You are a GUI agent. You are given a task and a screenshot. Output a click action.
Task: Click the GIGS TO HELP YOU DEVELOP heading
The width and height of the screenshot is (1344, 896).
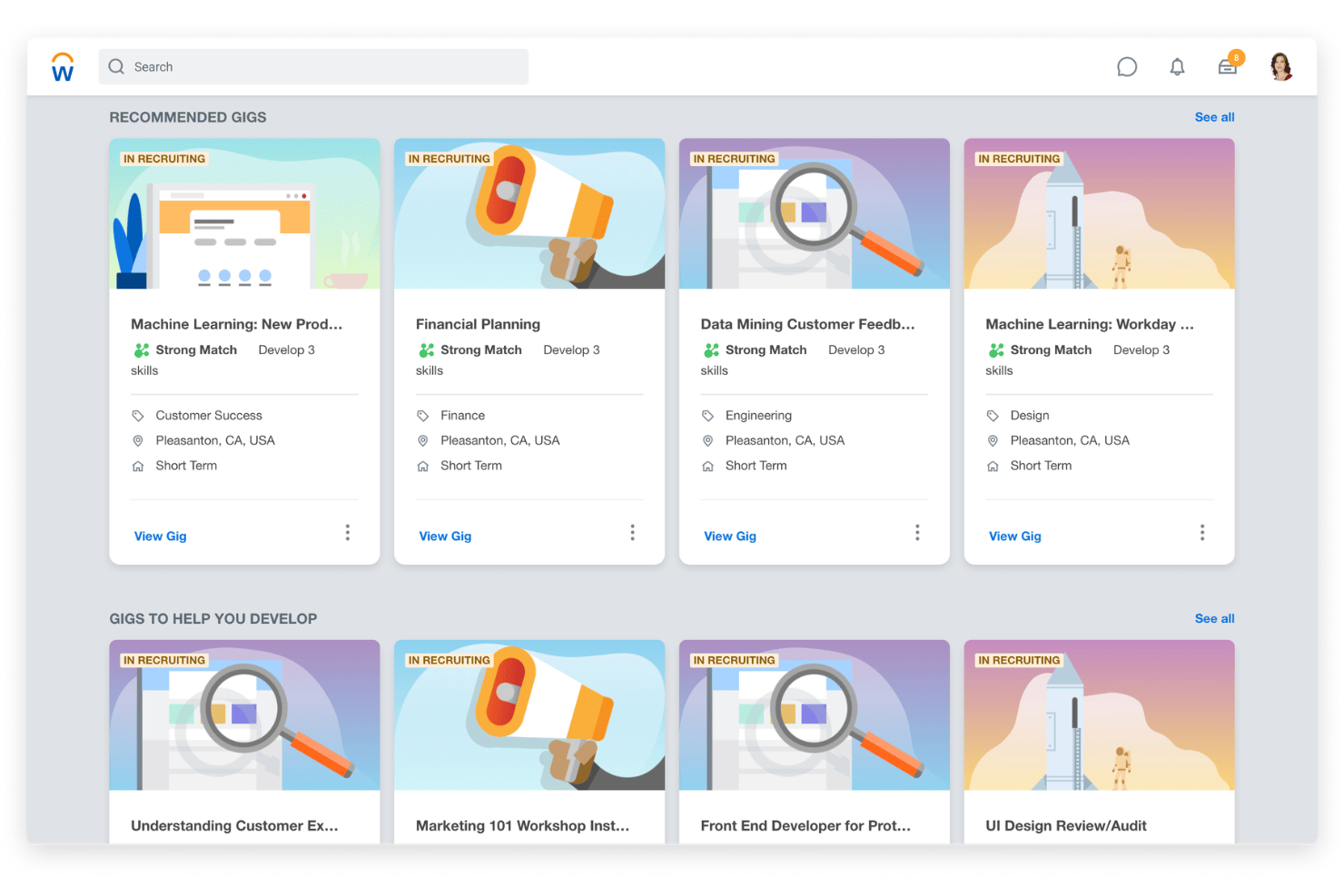click(213, 619)
